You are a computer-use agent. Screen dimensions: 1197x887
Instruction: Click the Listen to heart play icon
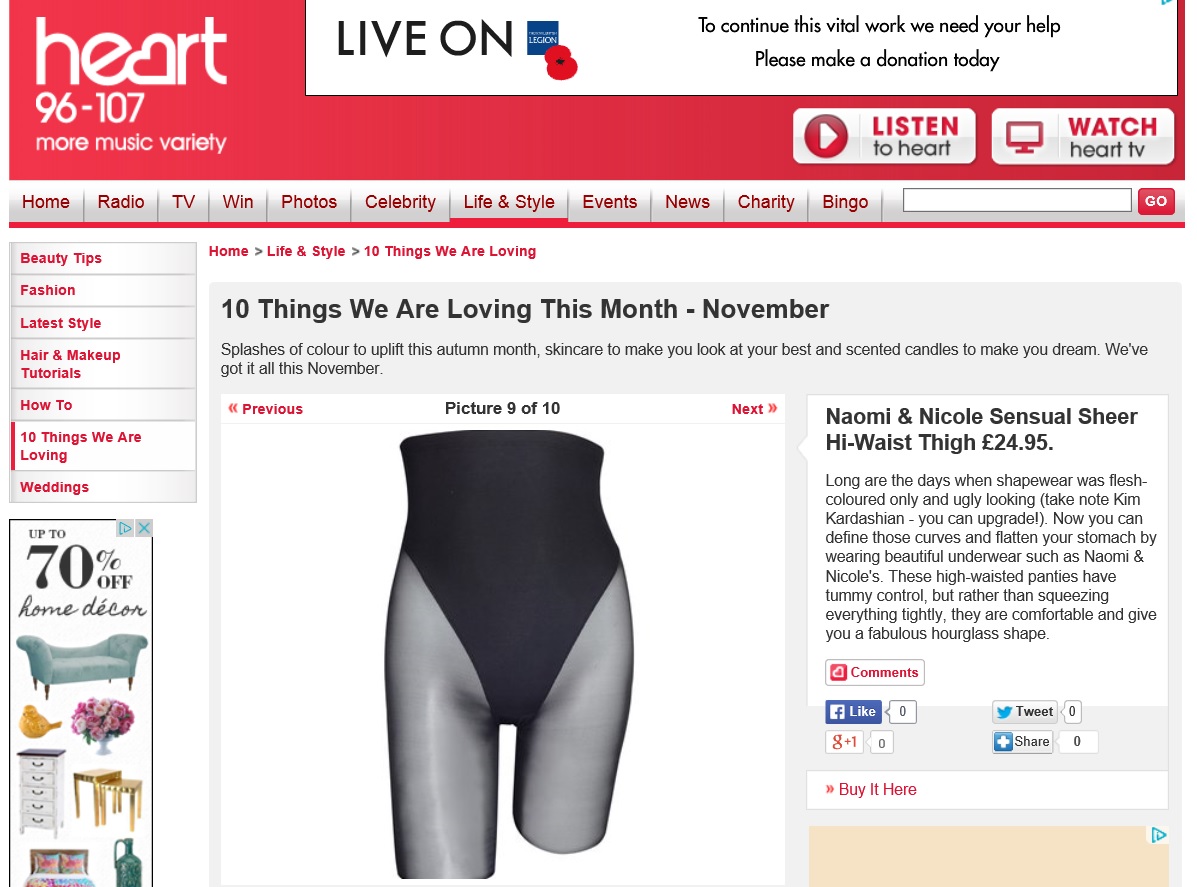point(825,136)
